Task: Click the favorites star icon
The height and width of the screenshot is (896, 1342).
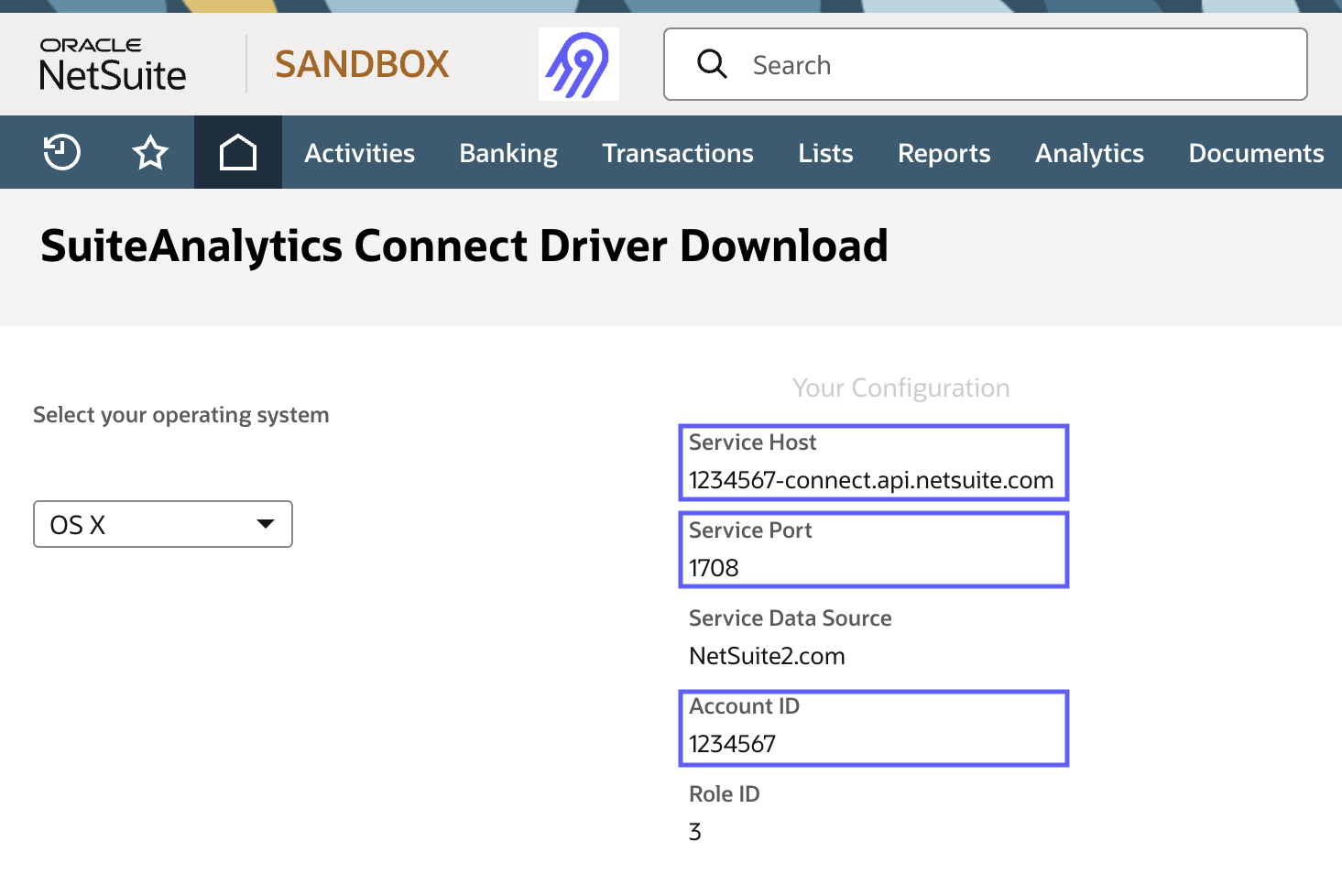Action: 149,152
